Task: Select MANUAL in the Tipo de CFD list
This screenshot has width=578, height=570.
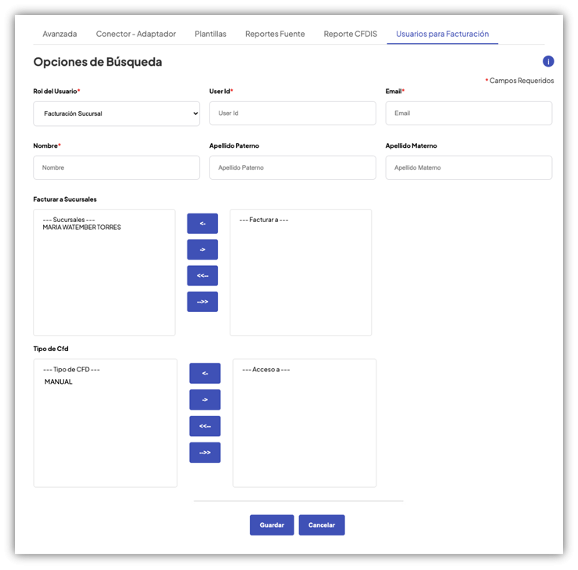Action: pyautogui.click(x=58, y=382)
